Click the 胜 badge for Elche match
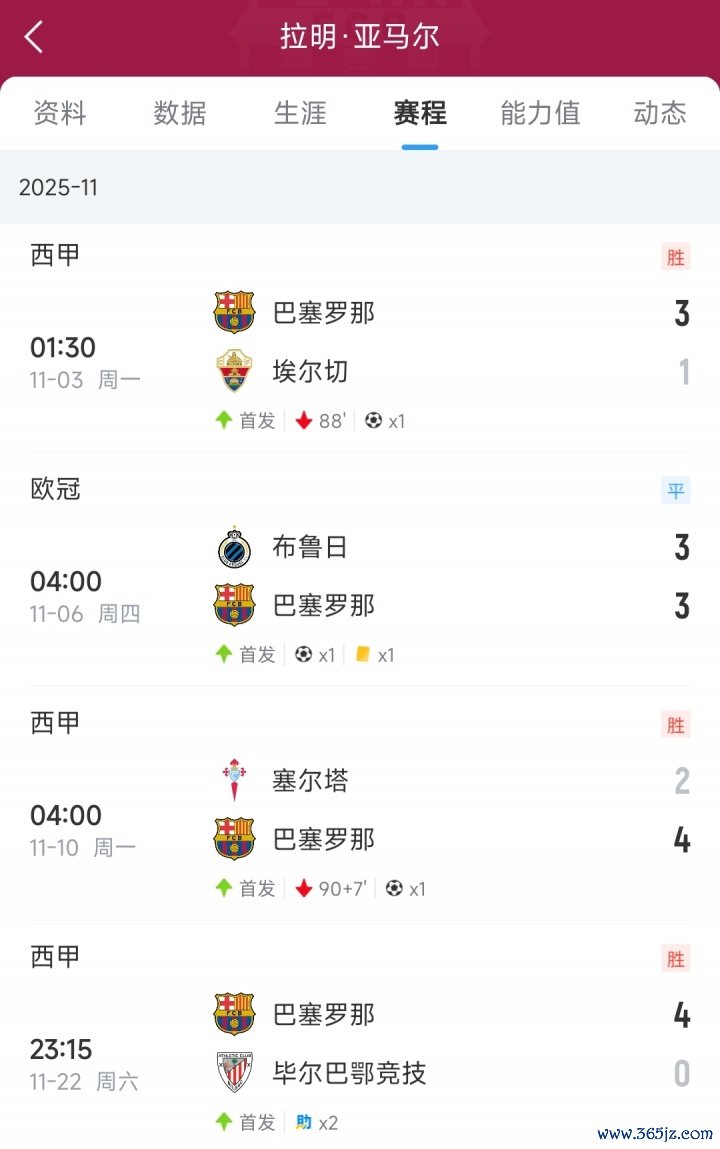Screen dimensions: 720x1149 tap(676, 257)
